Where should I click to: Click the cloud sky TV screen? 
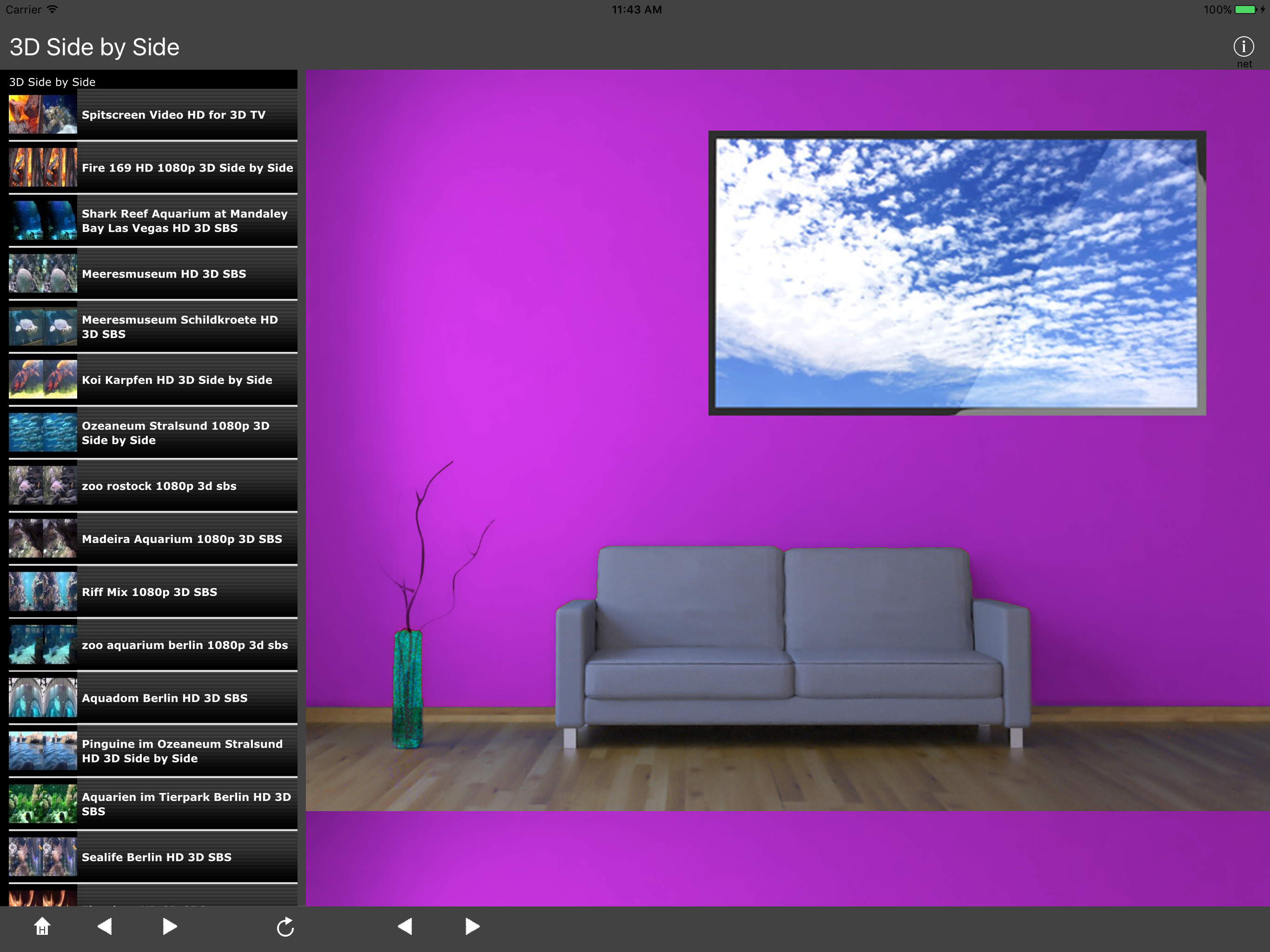tap(956, 273)
